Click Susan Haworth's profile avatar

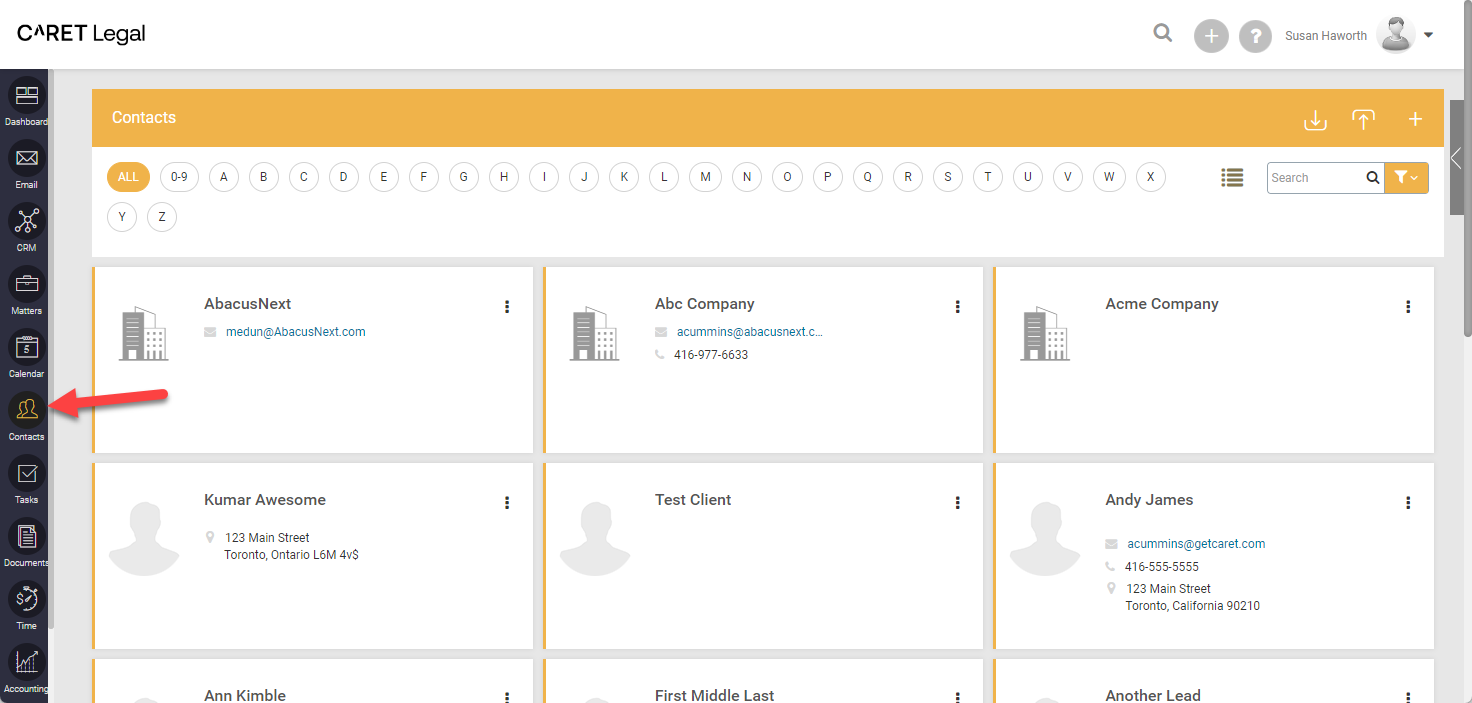point(1396,35)
